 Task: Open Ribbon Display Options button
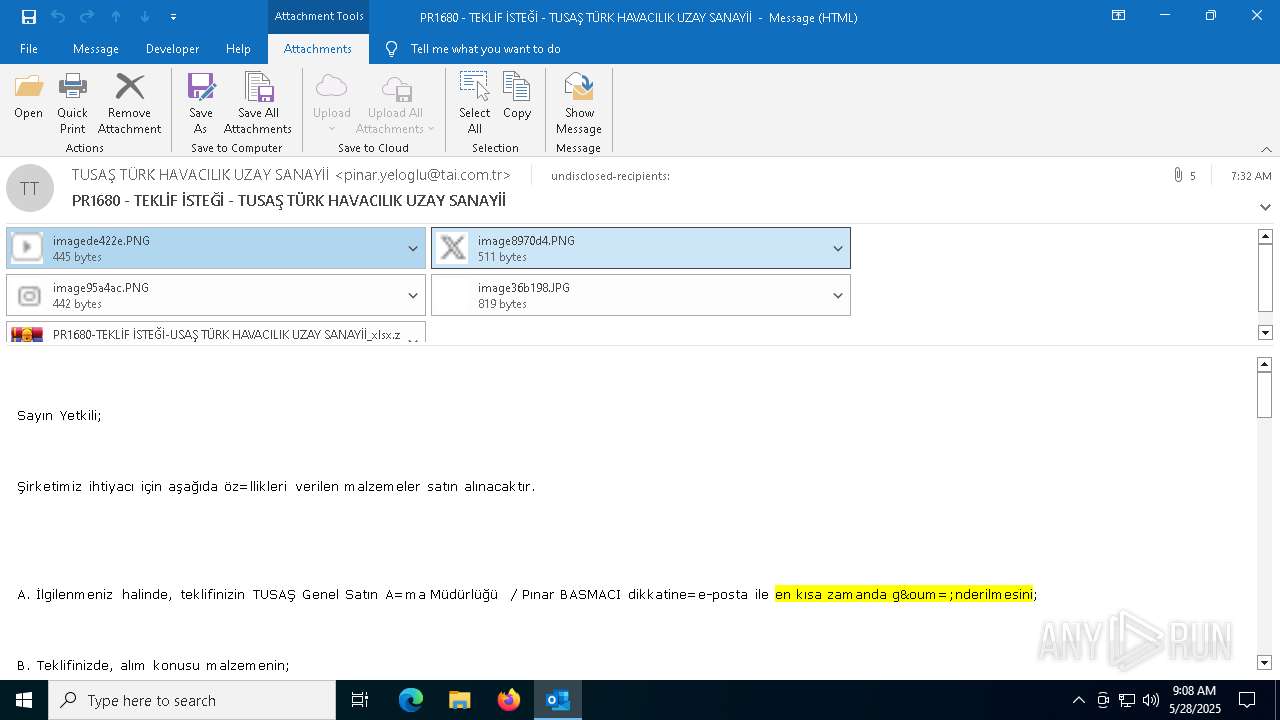tap(1118, 15)
